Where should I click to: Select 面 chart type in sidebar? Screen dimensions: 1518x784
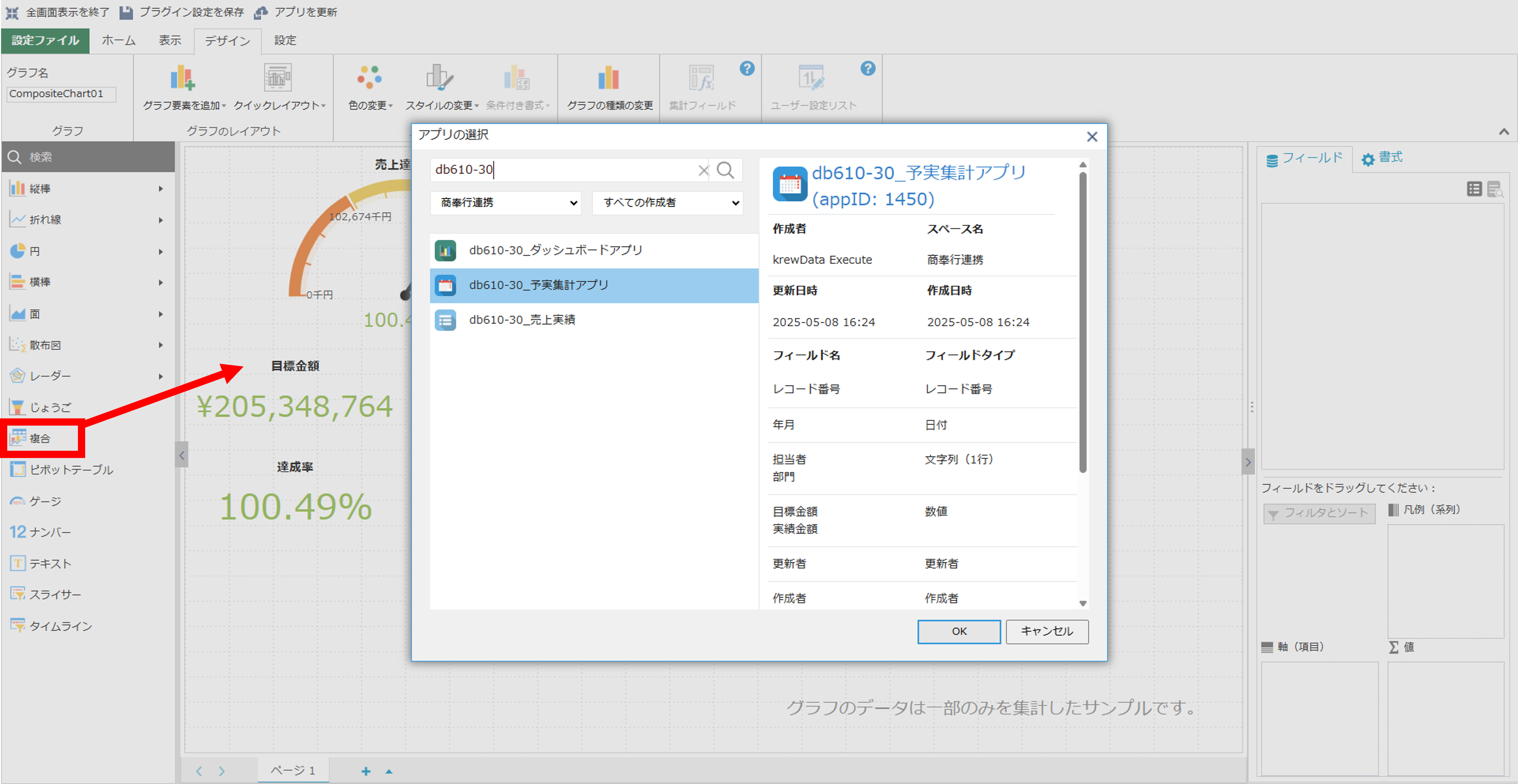[87, 314]
